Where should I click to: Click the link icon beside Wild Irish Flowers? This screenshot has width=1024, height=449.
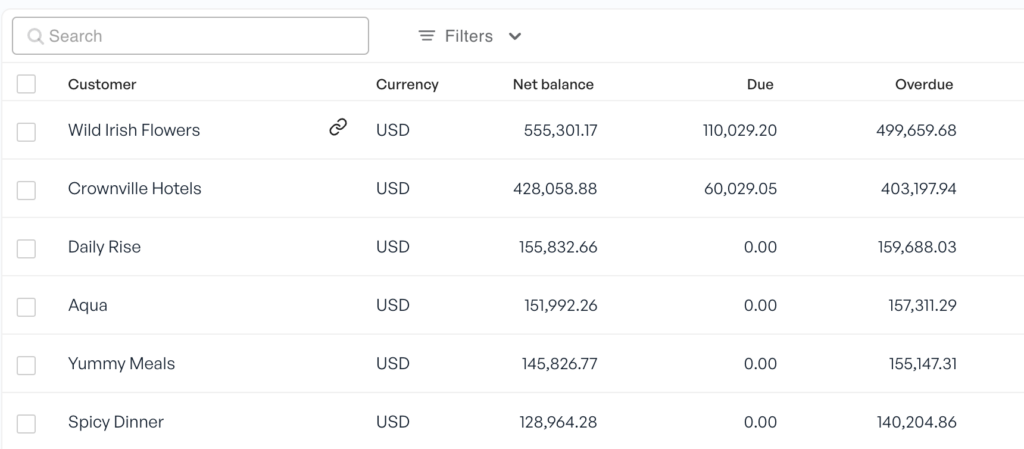point(338,127)
